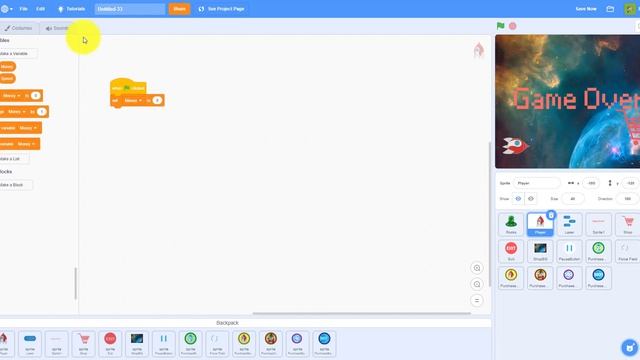Select the green Purchase sprite in the sprite list
This screenshot has width=640, height=360.
[598, 251]
